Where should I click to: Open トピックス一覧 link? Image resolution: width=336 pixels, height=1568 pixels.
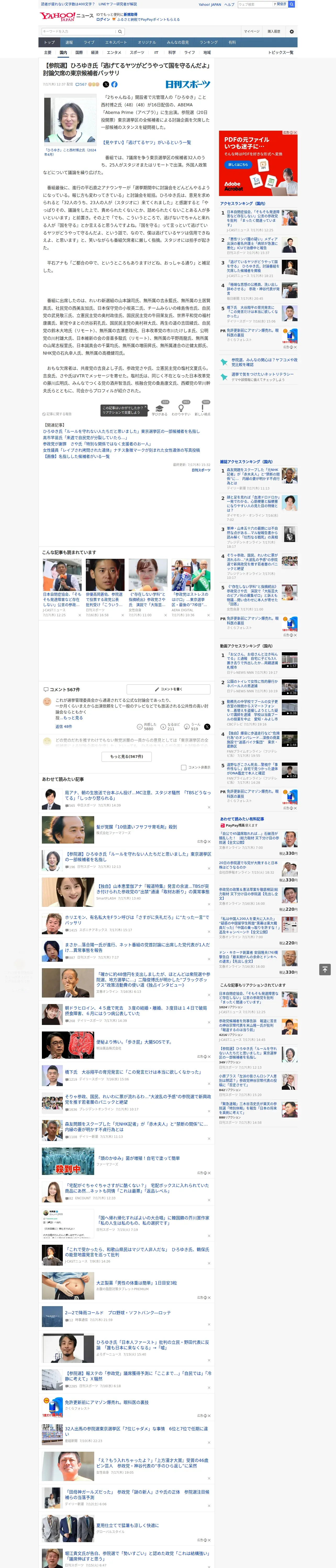pyautogui.click(x=281, y=52)
